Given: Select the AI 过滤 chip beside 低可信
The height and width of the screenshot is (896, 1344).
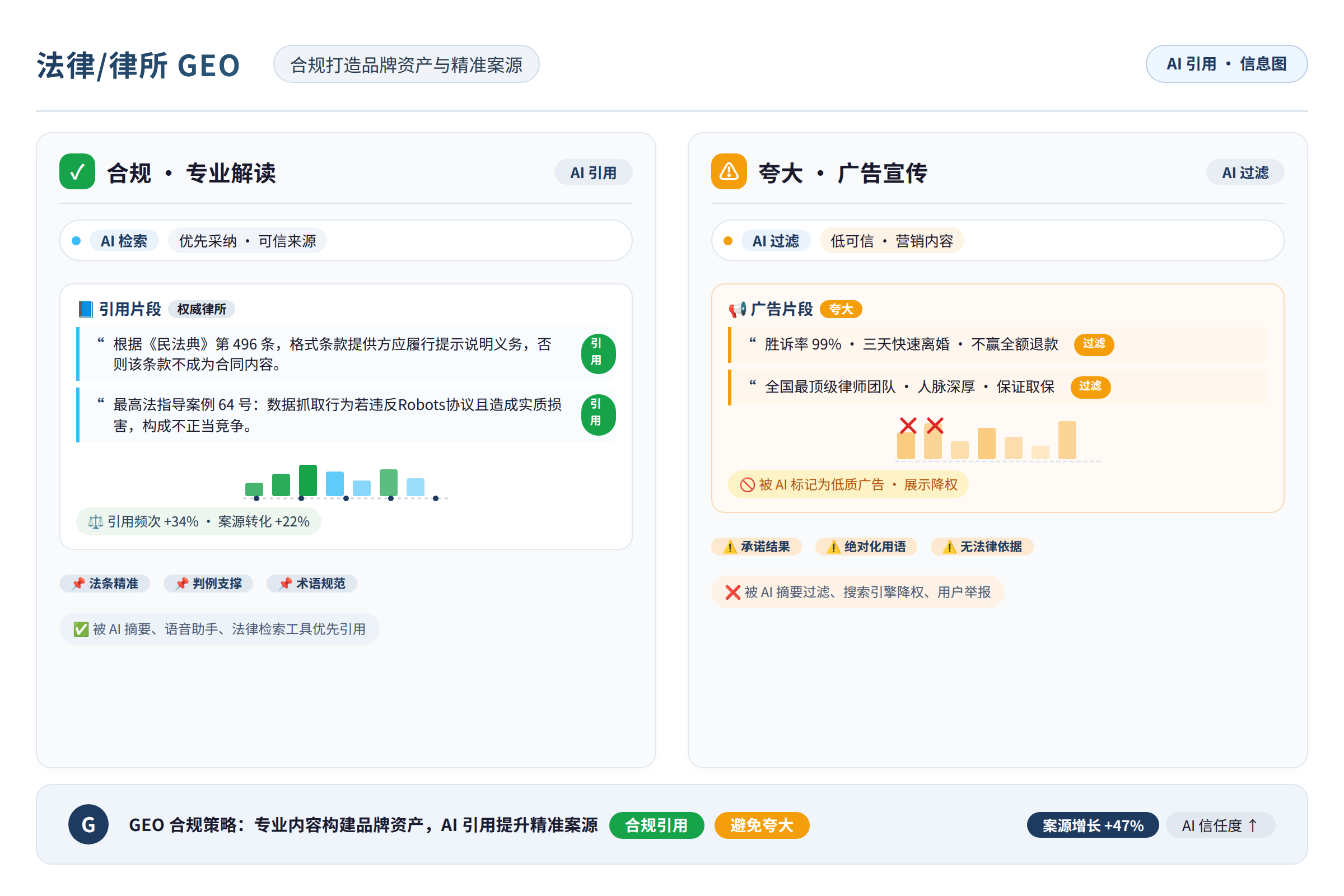Looking at the screenshot, I should pyautogui.click(x=776, y=241).
